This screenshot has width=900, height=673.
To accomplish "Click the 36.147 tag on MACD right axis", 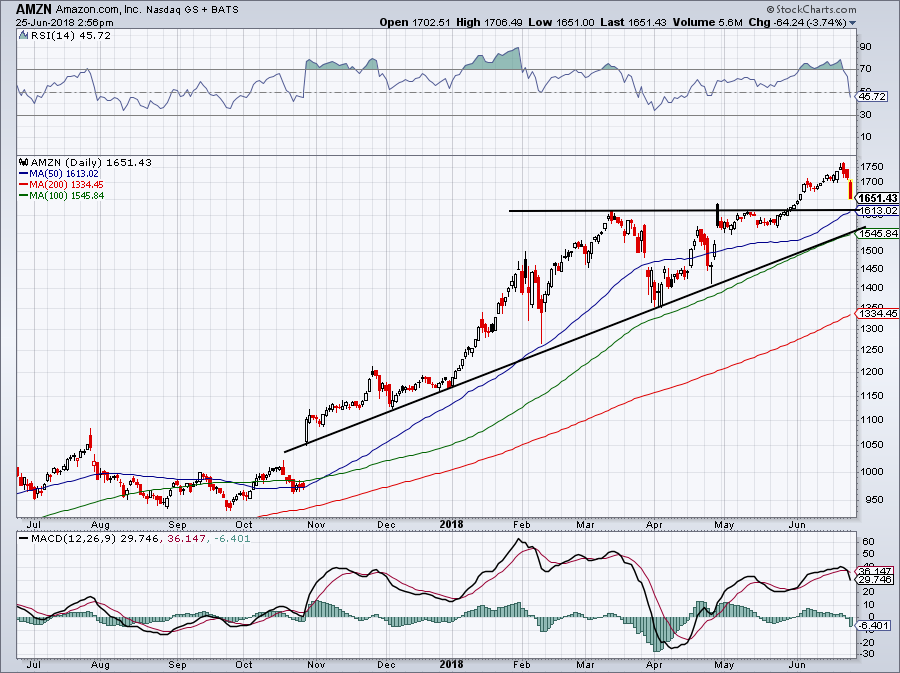I will (x=875, y=571).
